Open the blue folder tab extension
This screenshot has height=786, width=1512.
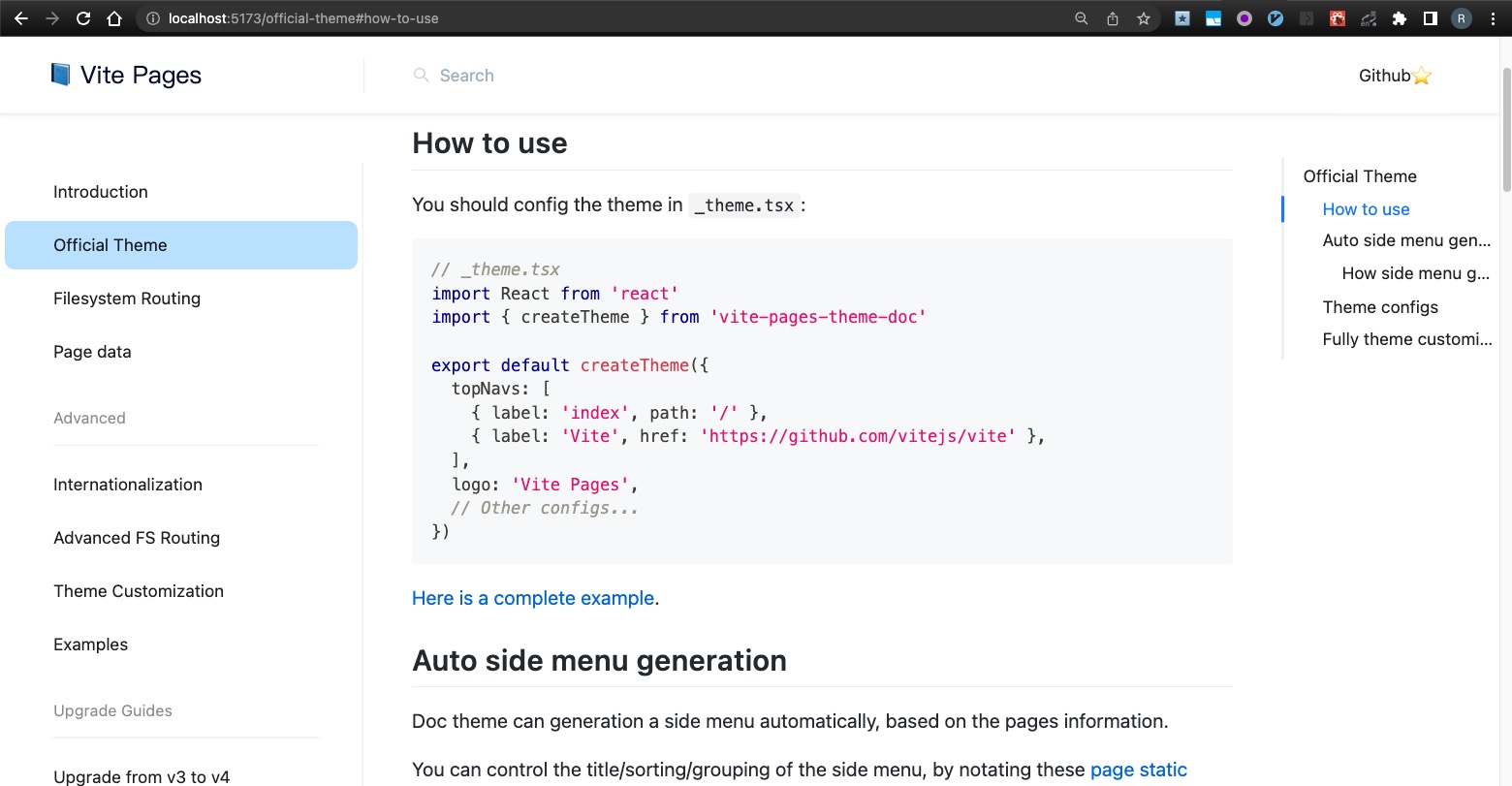pos(1213,18)
